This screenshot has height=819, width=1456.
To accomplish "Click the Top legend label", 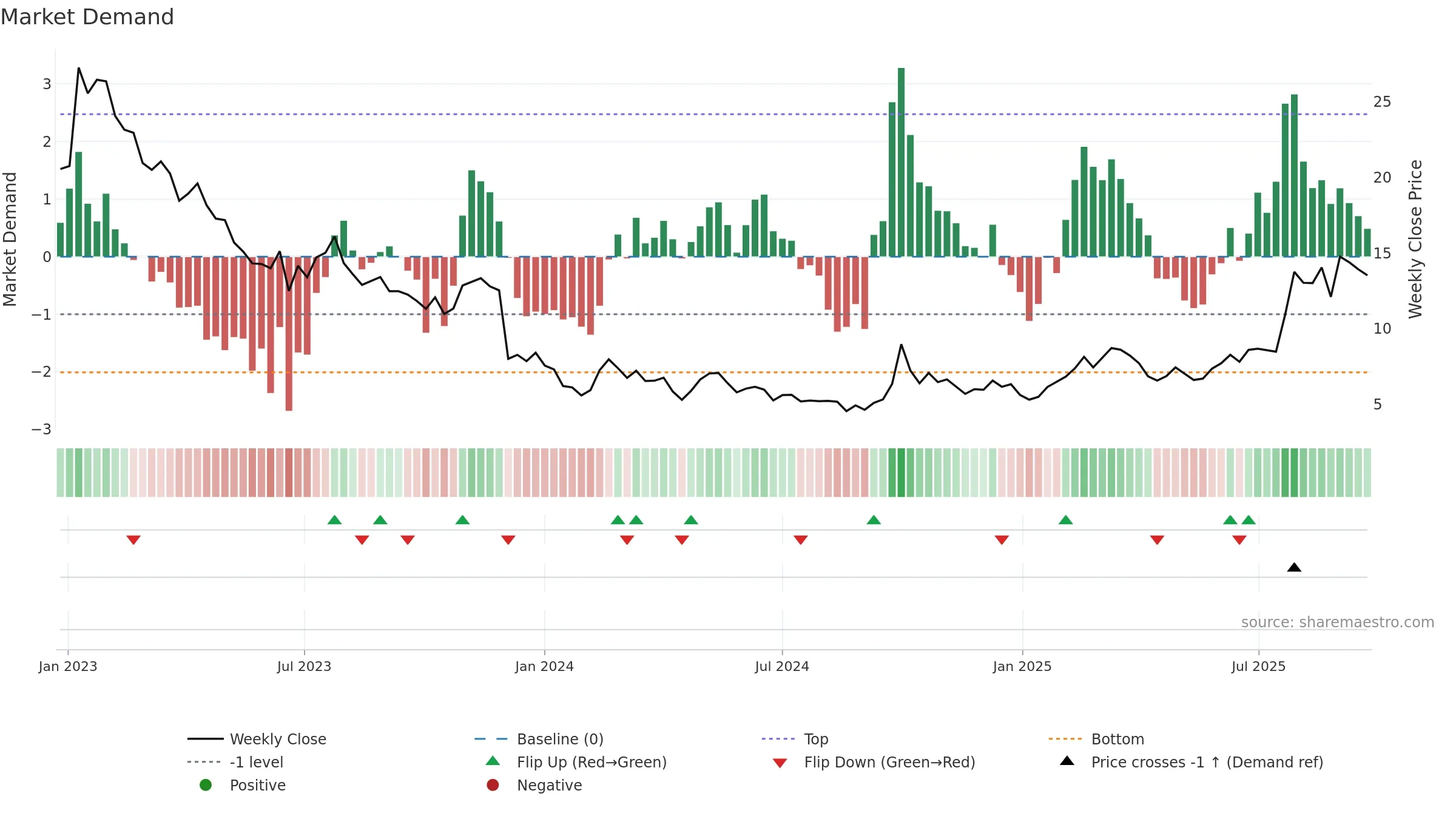I will (x=816, y=739).
